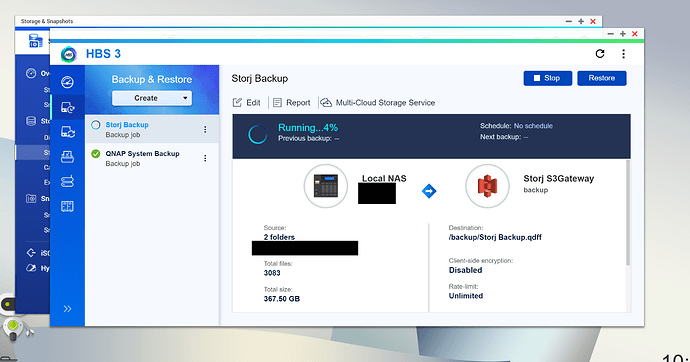The height and width of the screenshot is (362, 690).
Task: Open QNAP System Backup job options menu
Action: tap(205, 158)
